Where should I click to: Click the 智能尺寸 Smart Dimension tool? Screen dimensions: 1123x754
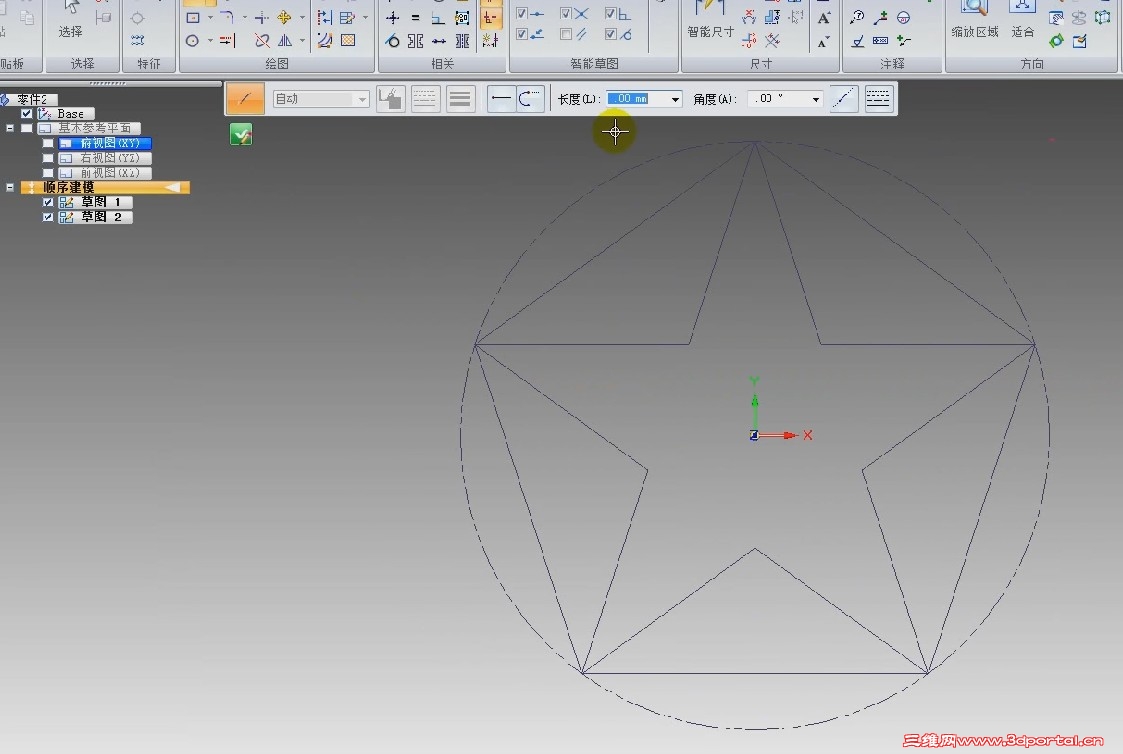710,21
